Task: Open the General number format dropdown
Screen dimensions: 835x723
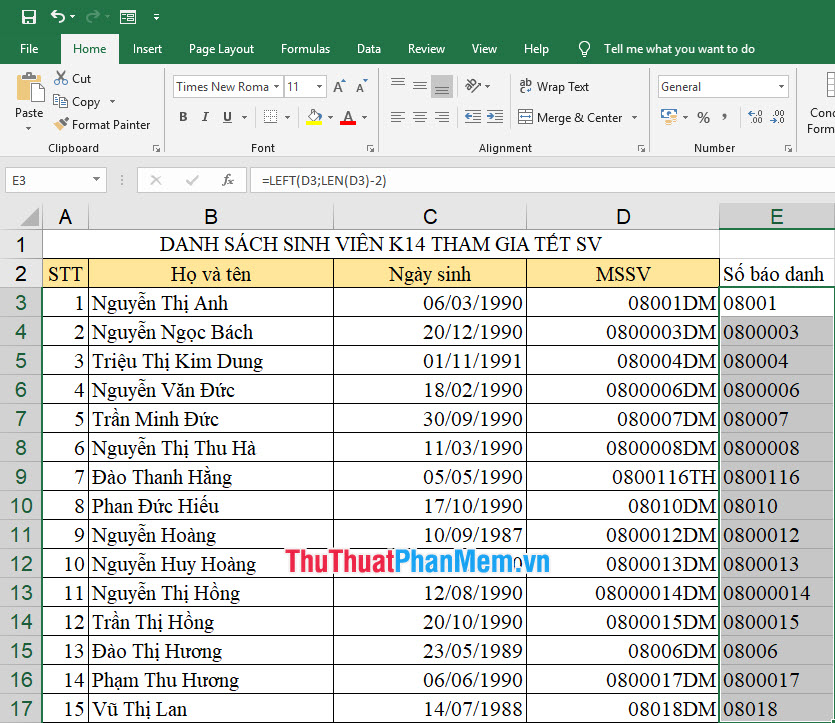Action: point(722,86)
